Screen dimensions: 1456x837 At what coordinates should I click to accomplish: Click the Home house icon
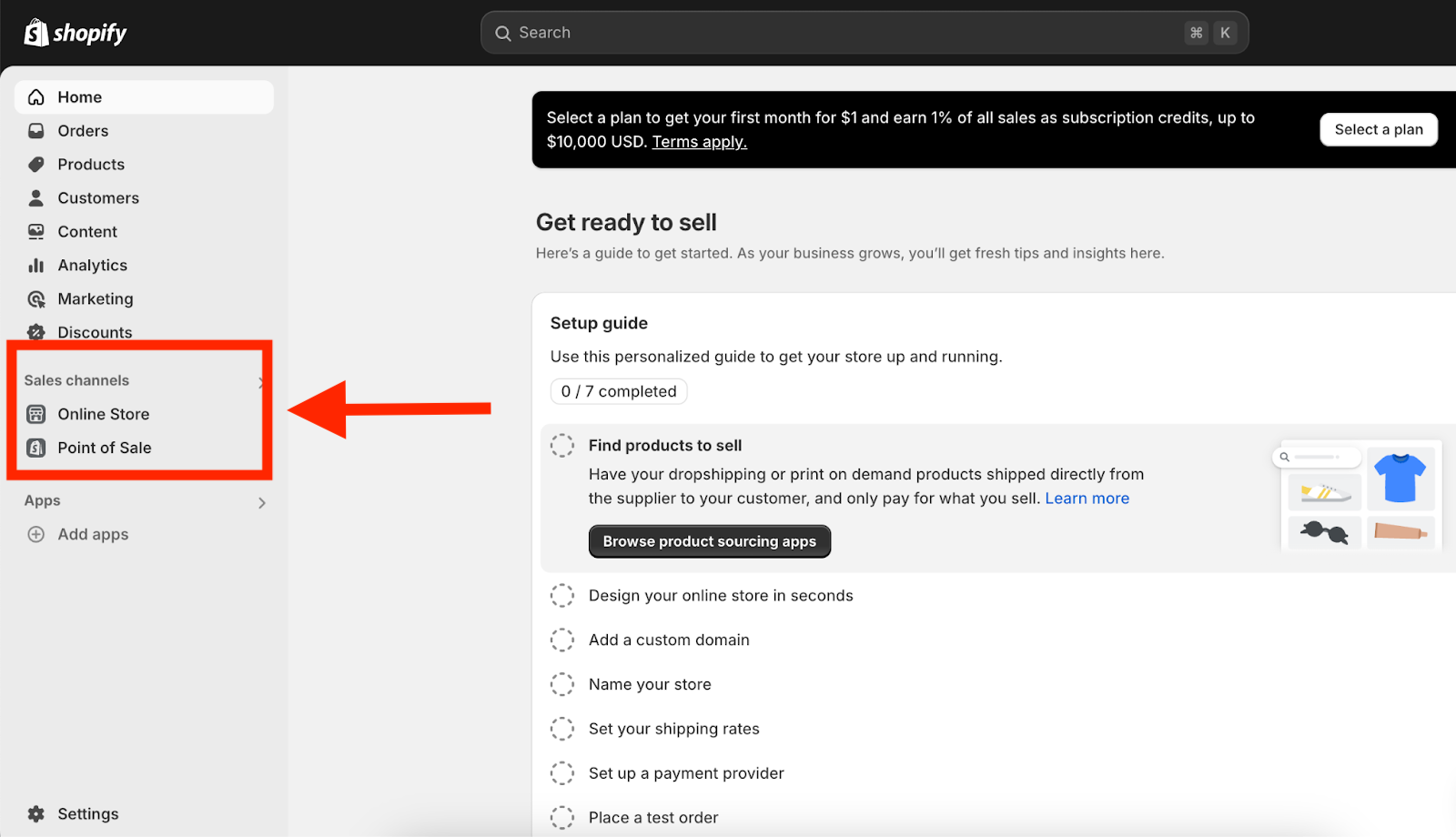[x=36, y=97]
